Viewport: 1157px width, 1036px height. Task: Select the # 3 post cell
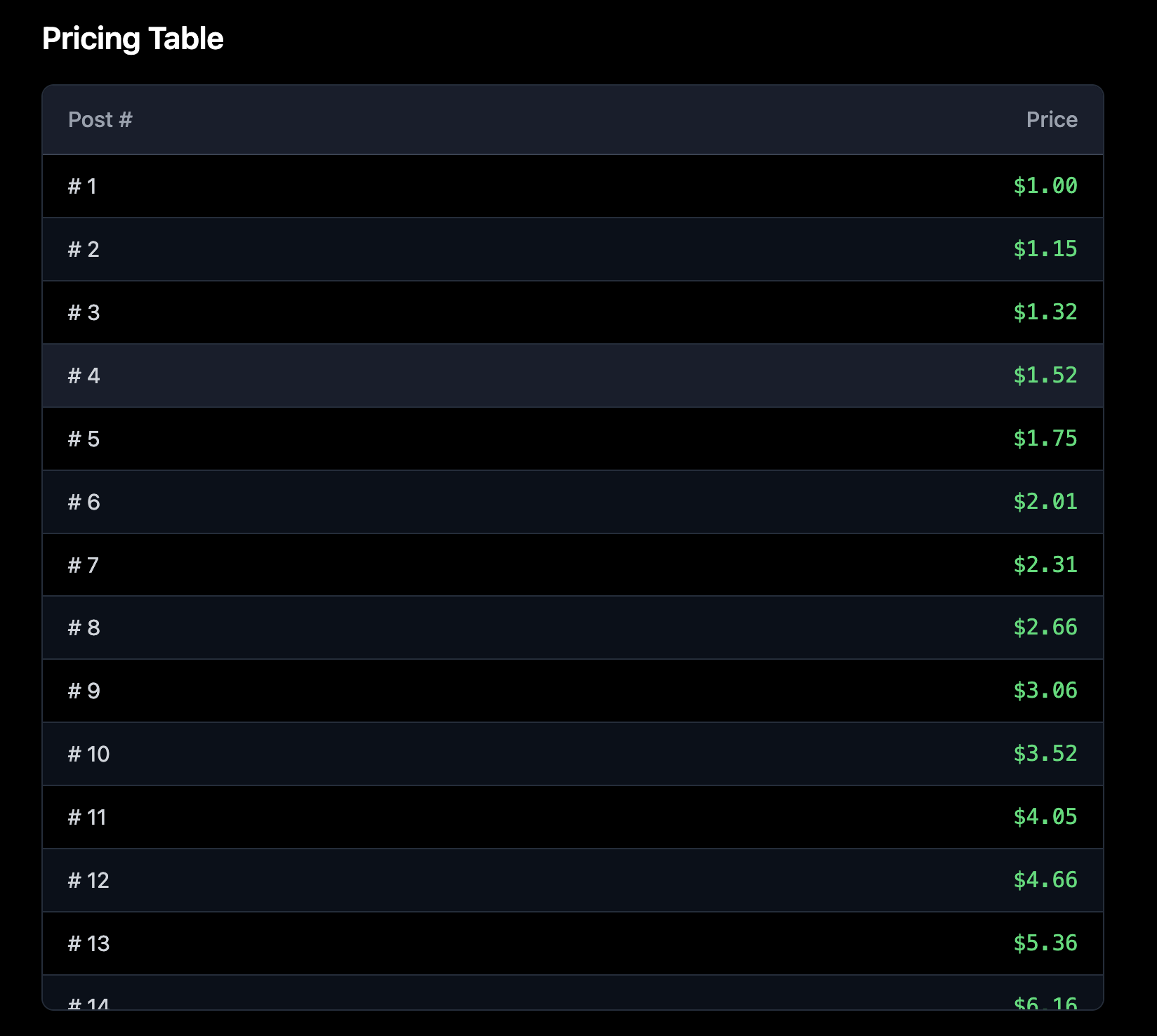(x=84, y=312)
